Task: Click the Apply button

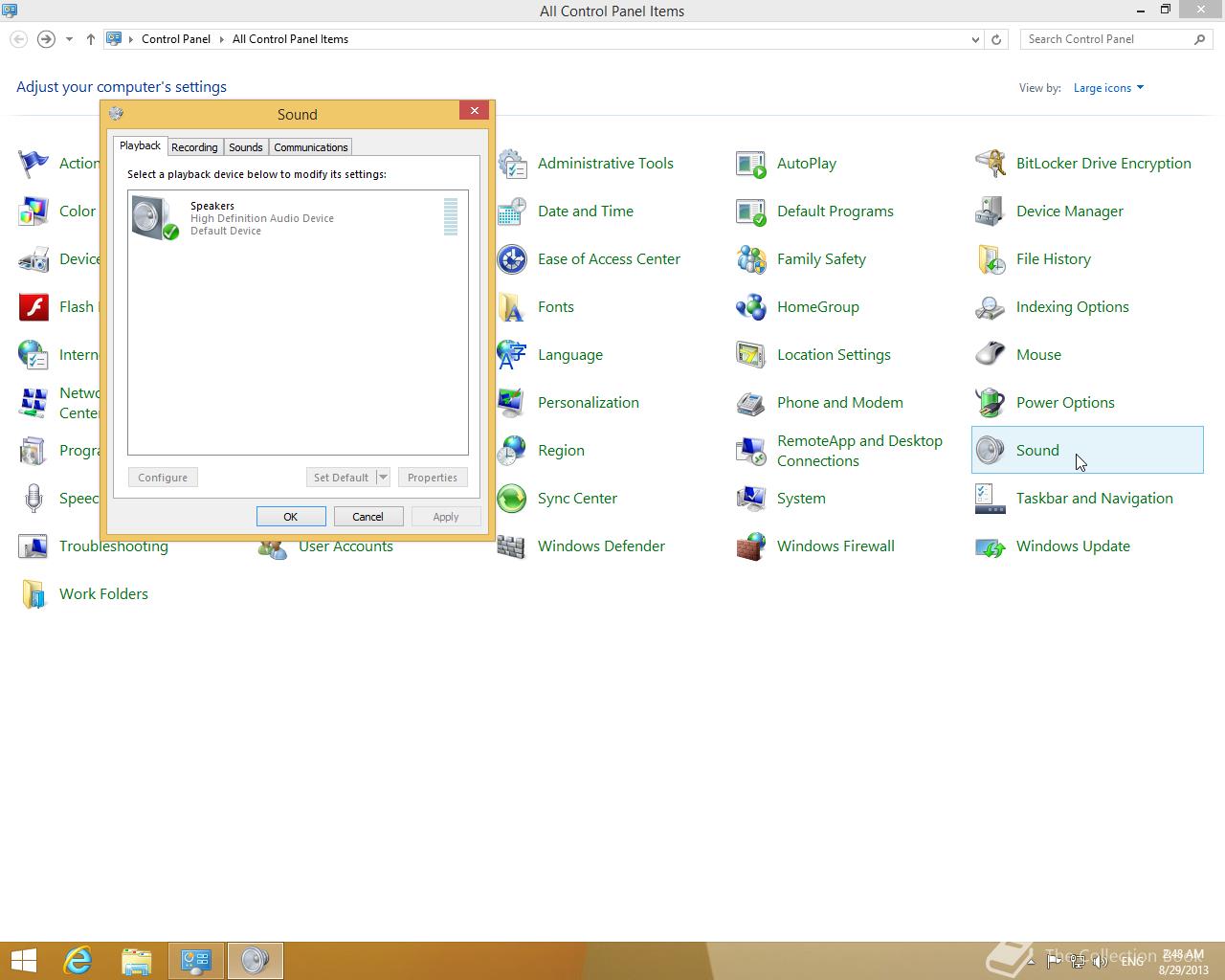Action: pos(446,517)
